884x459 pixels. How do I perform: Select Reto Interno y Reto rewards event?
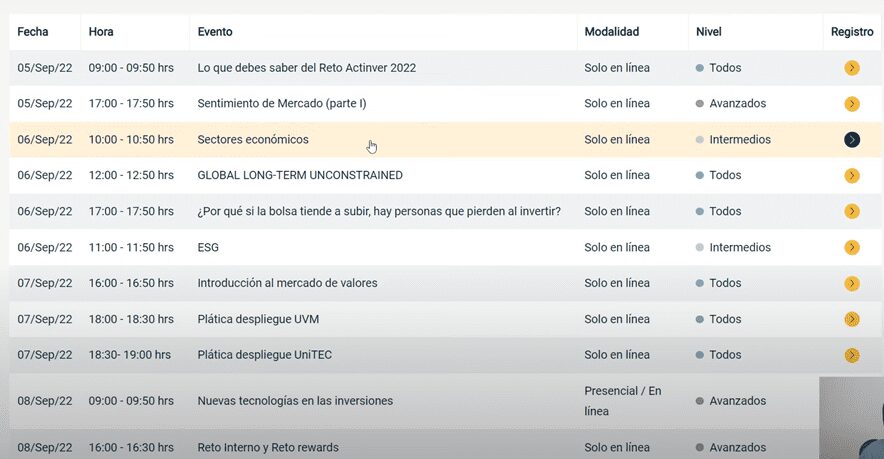tap(268, 447)
